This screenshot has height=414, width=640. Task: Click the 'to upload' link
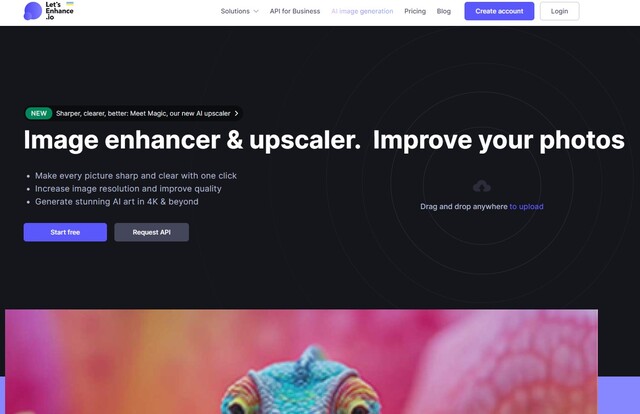[526, 207]
